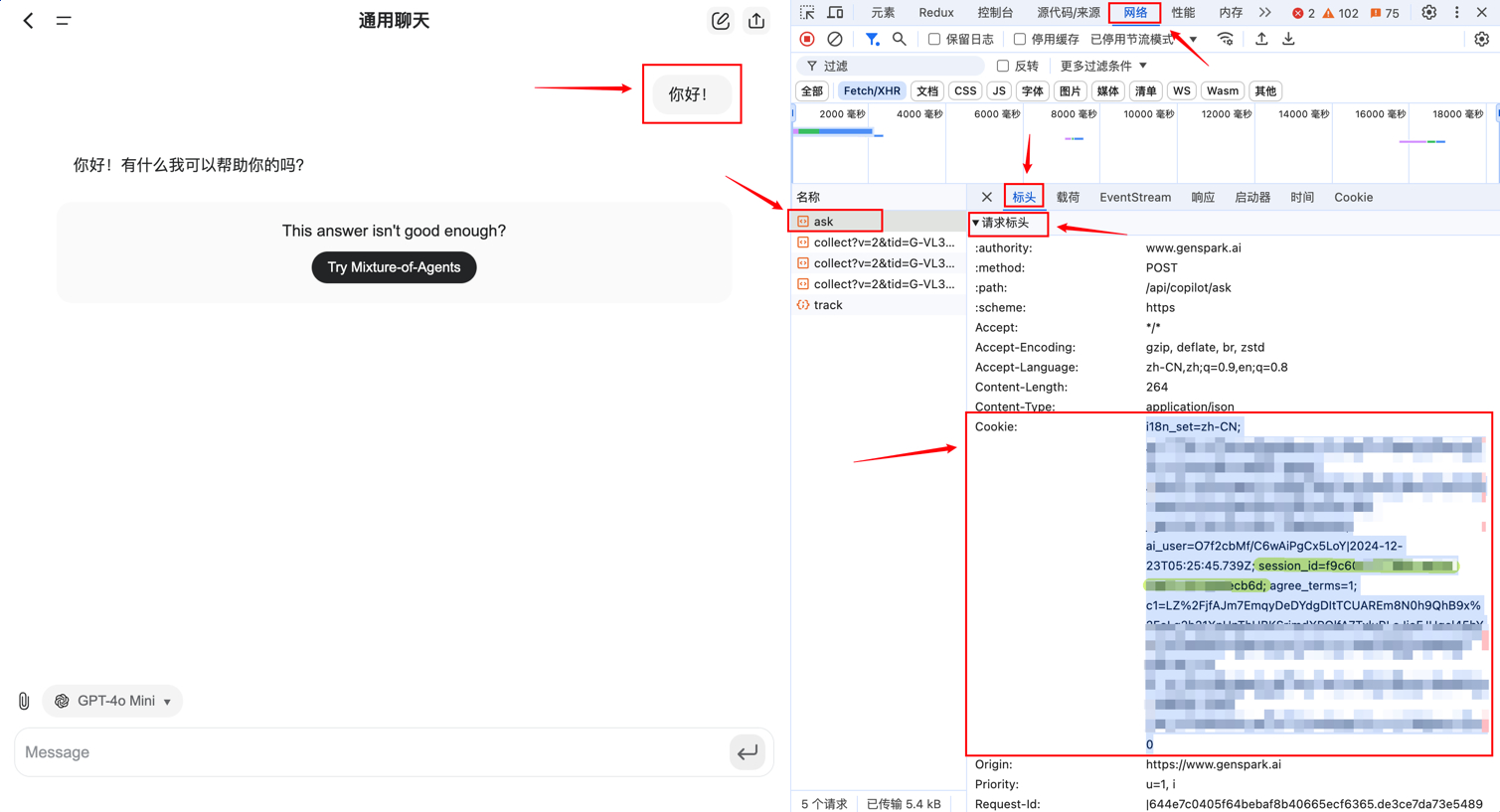This screenshot has width=1500, height=812.
Task: Click the import HAR upload icon
Action: click(x=1261, y=39)
